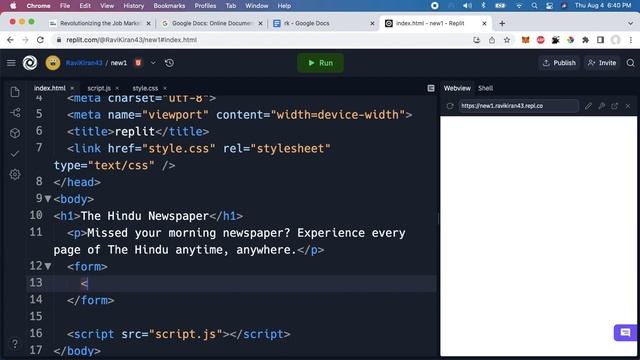Switch to Google Docs: Online Document tab

[x=212, y=24]
